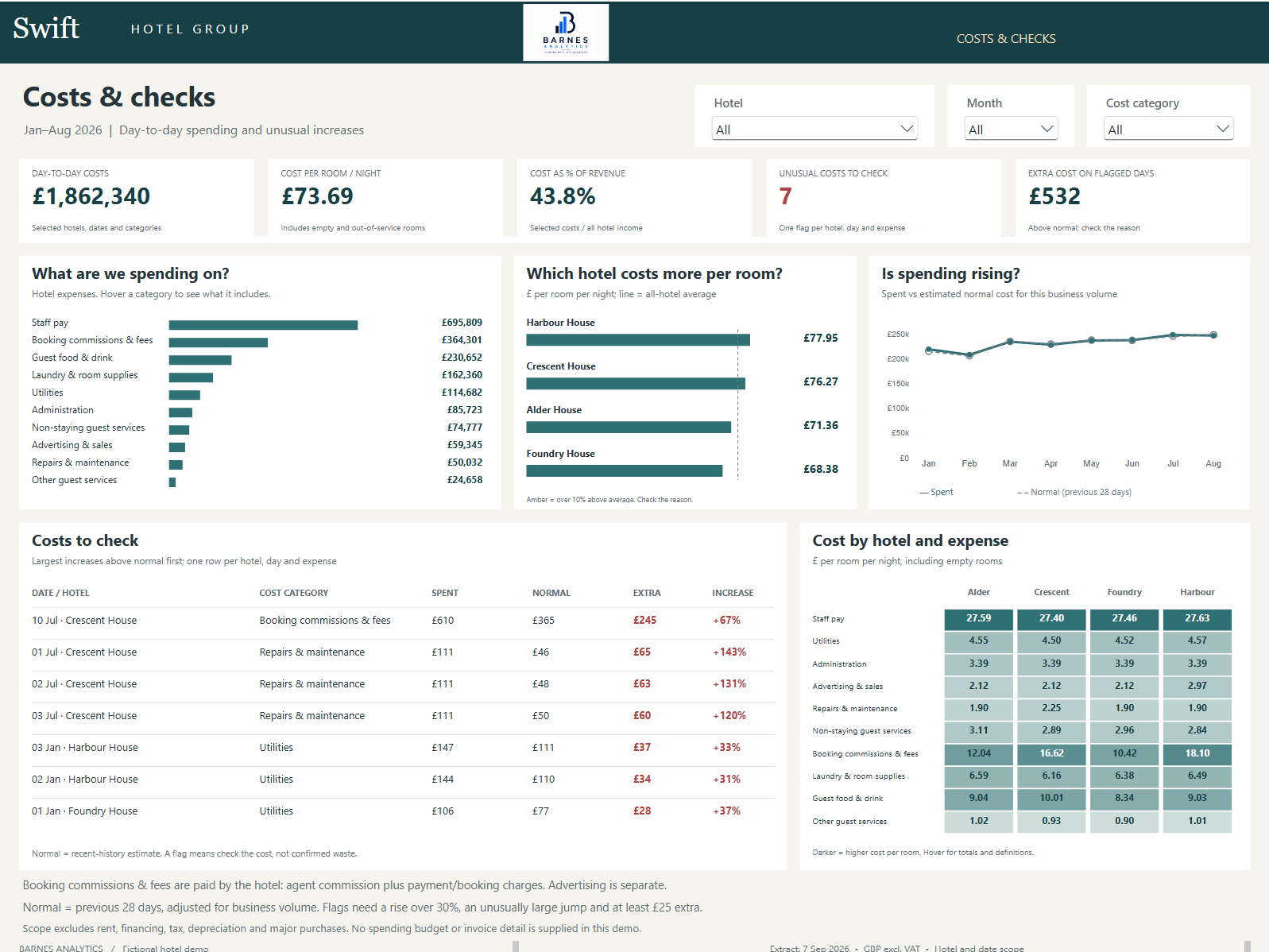Click the Foundry column header in matrix

[1124, 592]
